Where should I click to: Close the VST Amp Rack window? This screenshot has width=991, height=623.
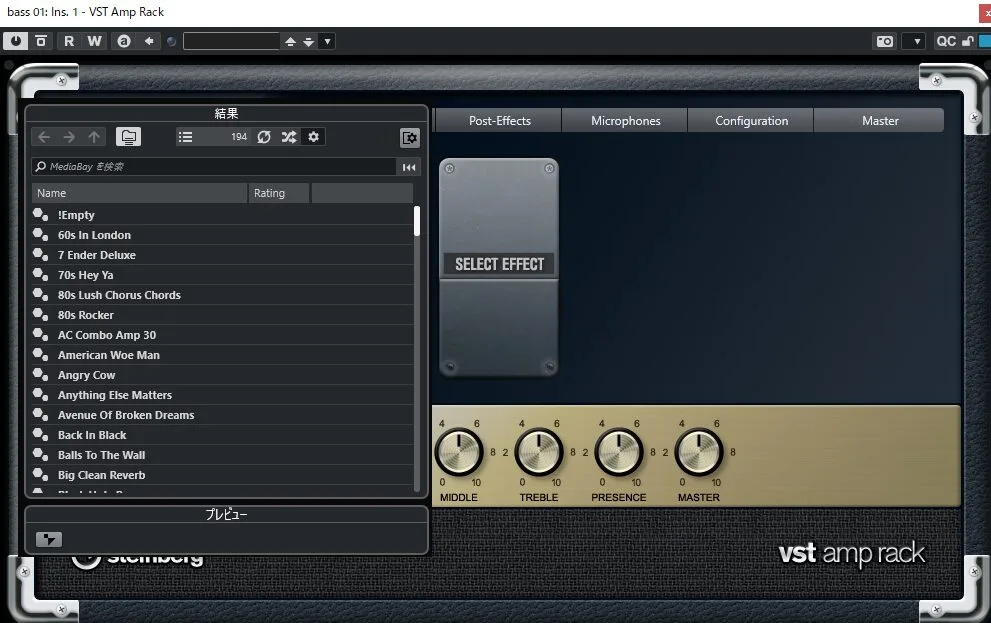[x=986, y=13]
